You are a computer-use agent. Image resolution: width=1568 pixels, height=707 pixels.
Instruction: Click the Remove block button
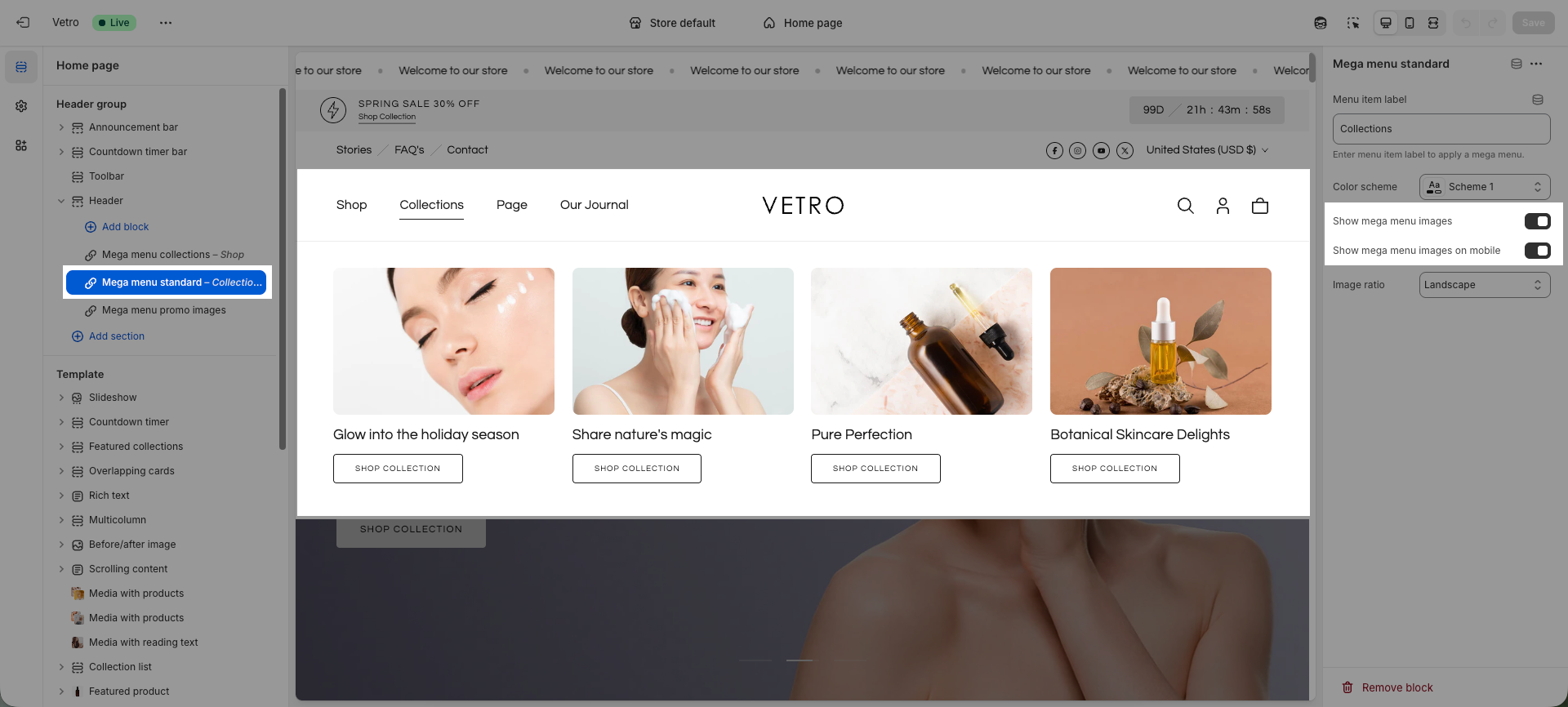tap(1388, 687)
